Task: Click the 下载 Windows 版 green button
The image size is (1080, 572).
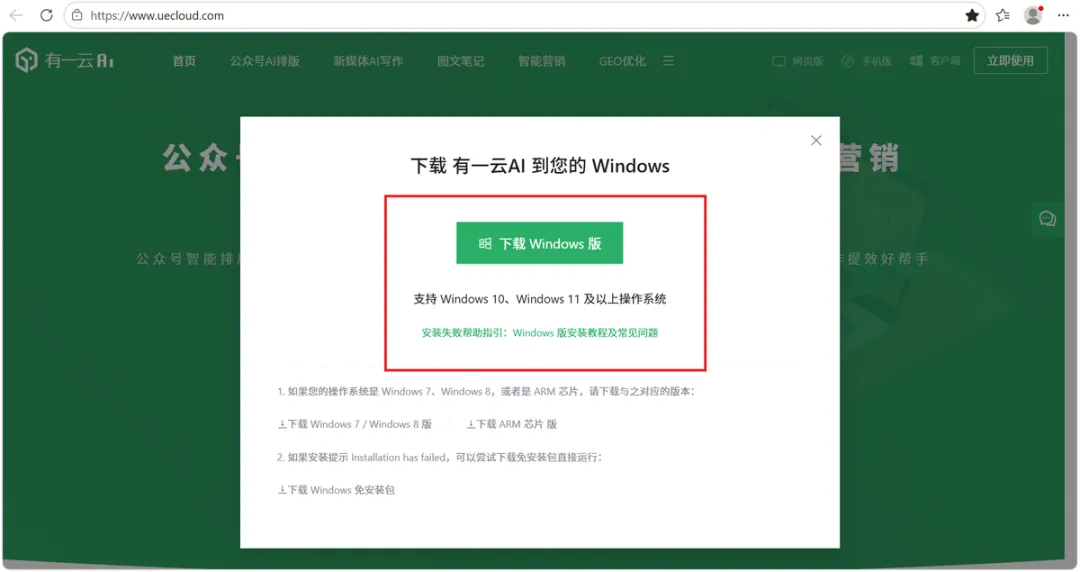Action: click(x=539, y=243)
